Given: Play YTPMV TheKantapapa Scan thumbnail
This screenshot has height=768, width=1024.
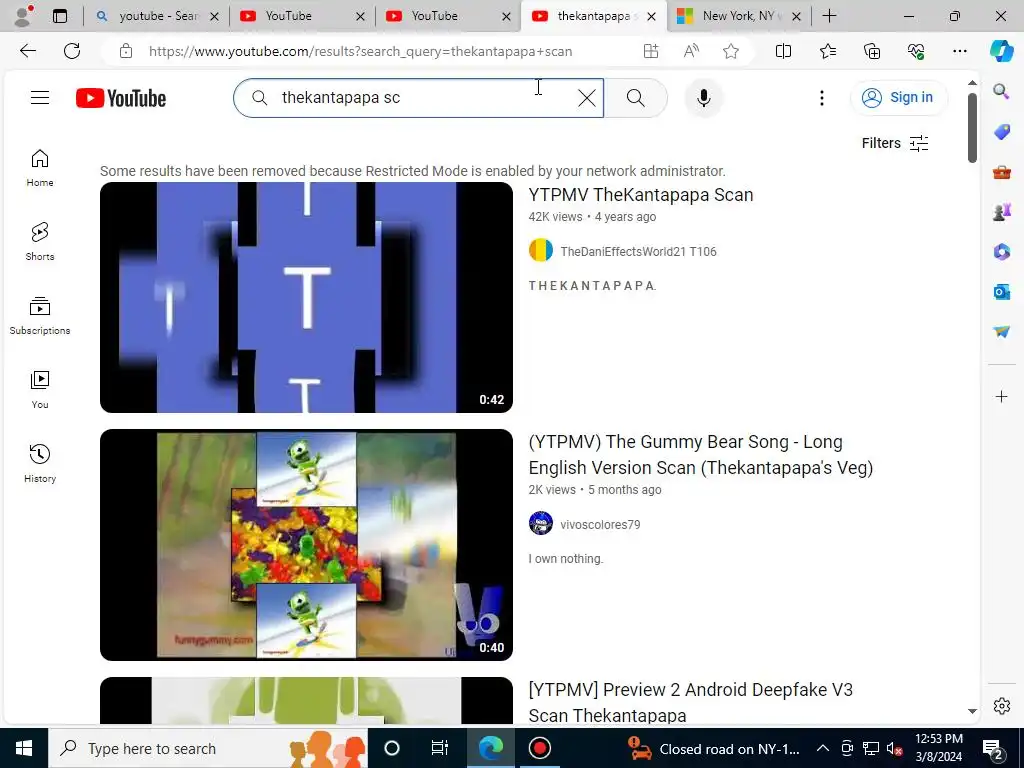Looking at the screenshot, I should point(306,298).
